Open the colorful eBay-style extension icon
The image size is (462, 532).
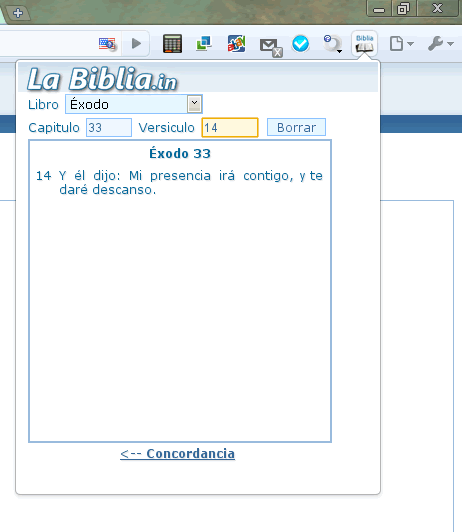[x=236, y=44]
